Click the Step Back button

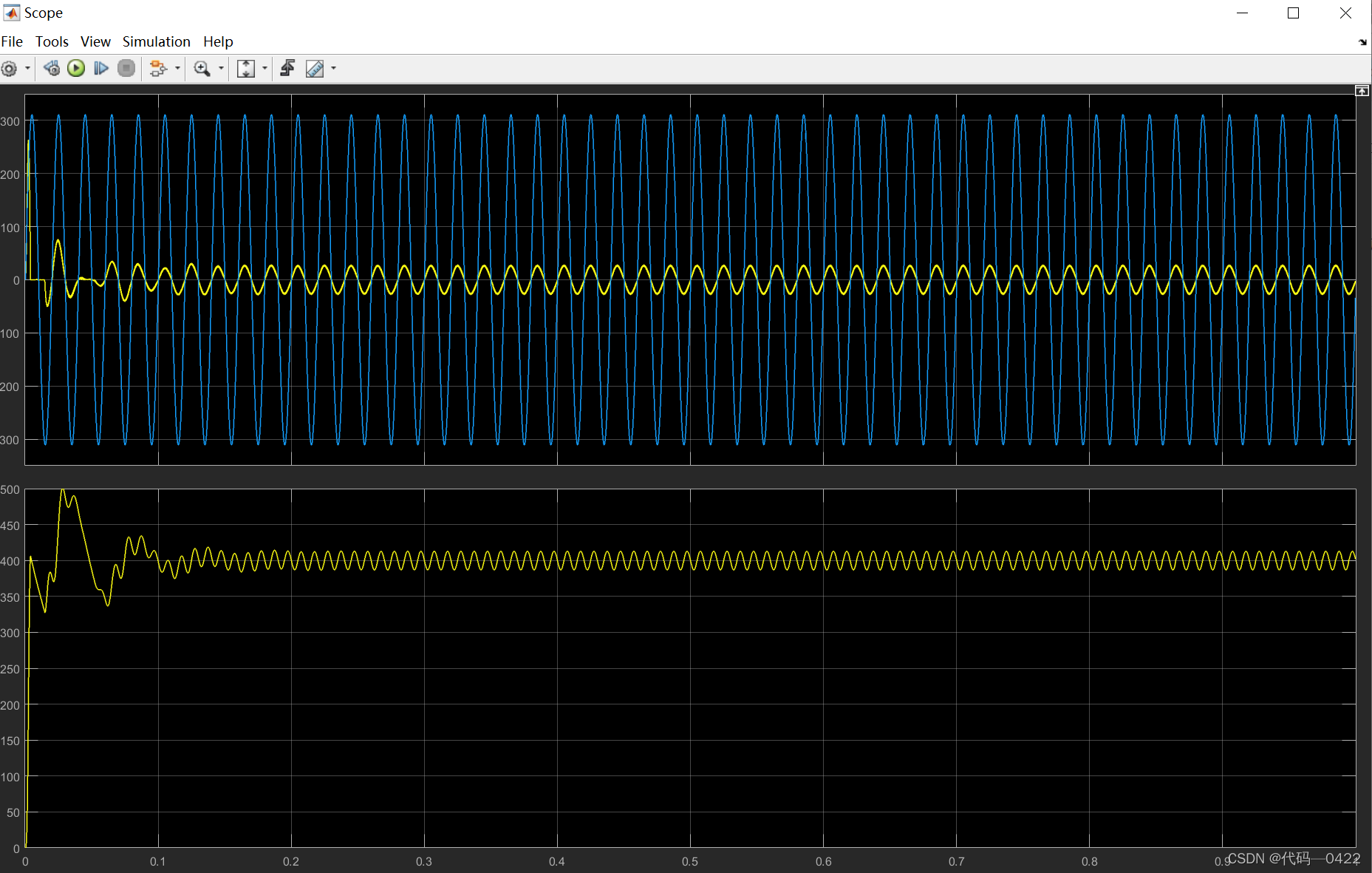tap(52, 69)
